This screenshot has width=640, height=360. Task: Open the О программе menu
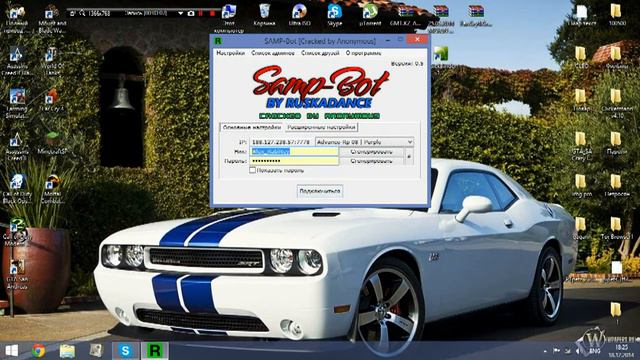coord(363,53)
